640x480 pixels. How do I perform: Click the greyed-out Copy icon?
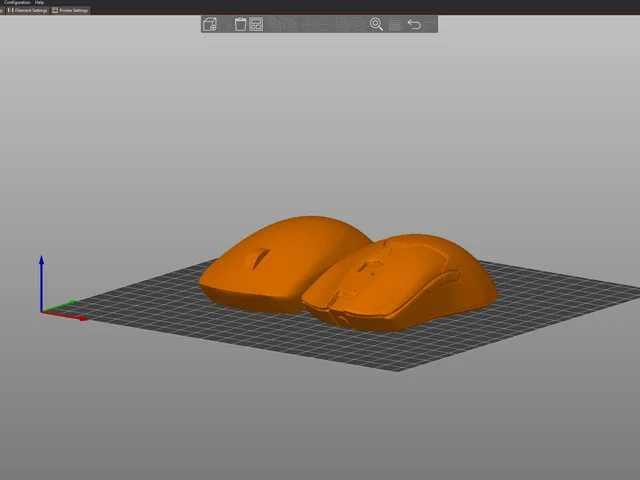pos(275,24)
